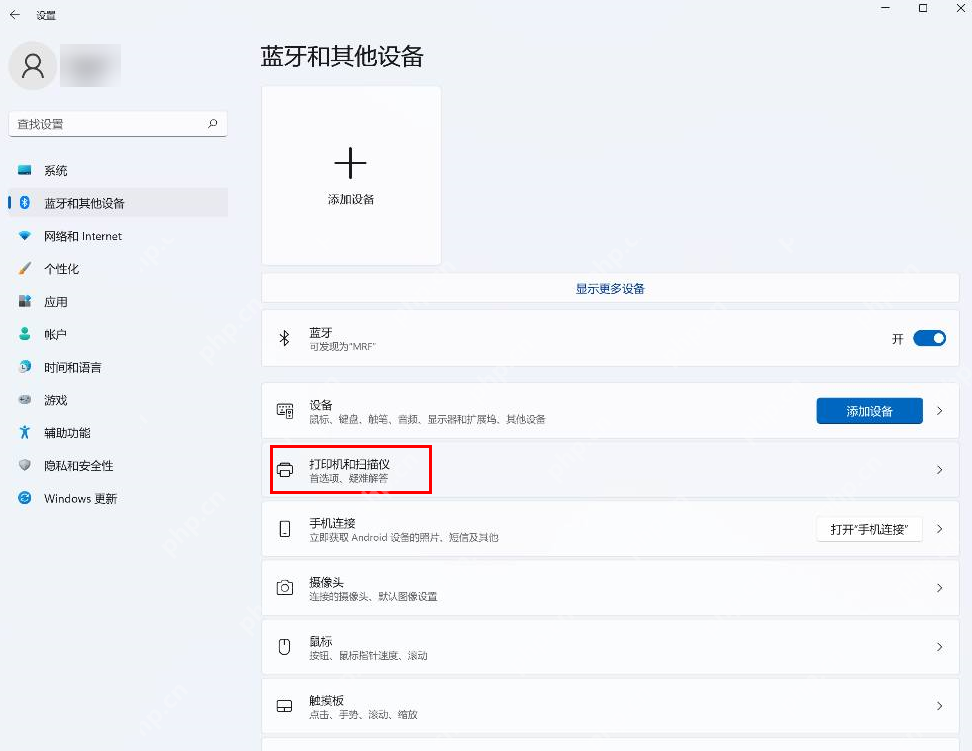Open 应用 settings category
Image resolution: width=972 pixels, height=751 pixels.
tap(118, 301)
